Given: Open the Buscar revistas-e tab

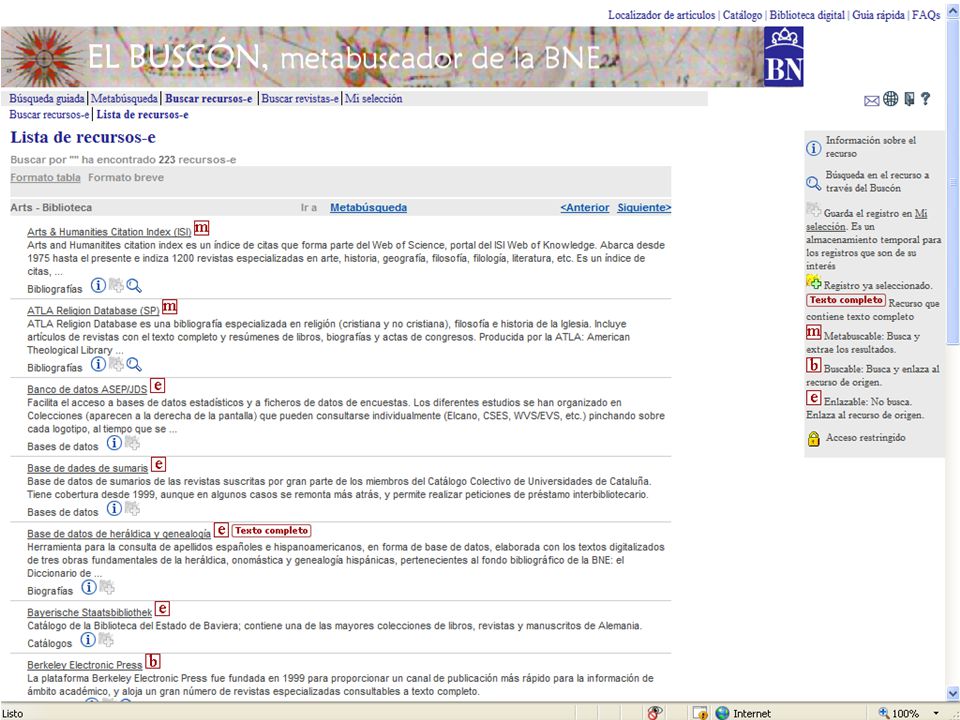Looking at the screenshot, I should (x=300, y=99).
